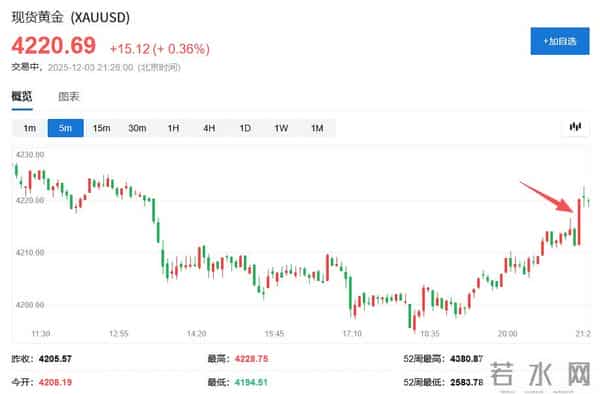Add XAUUSD to watchlist with +加自选 button
Screen dimensions: 600x394
560,41
